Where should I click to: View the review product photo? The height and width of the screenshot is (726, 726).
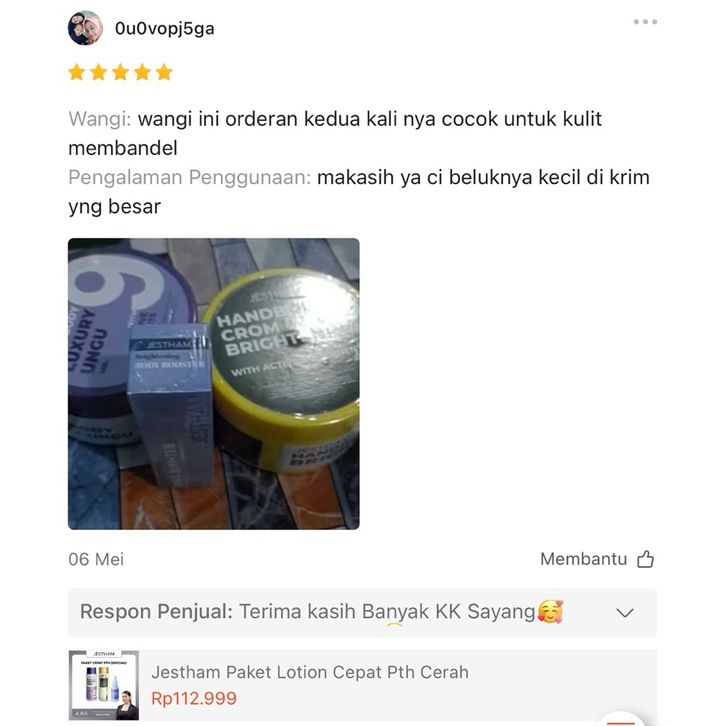[213, 384]
